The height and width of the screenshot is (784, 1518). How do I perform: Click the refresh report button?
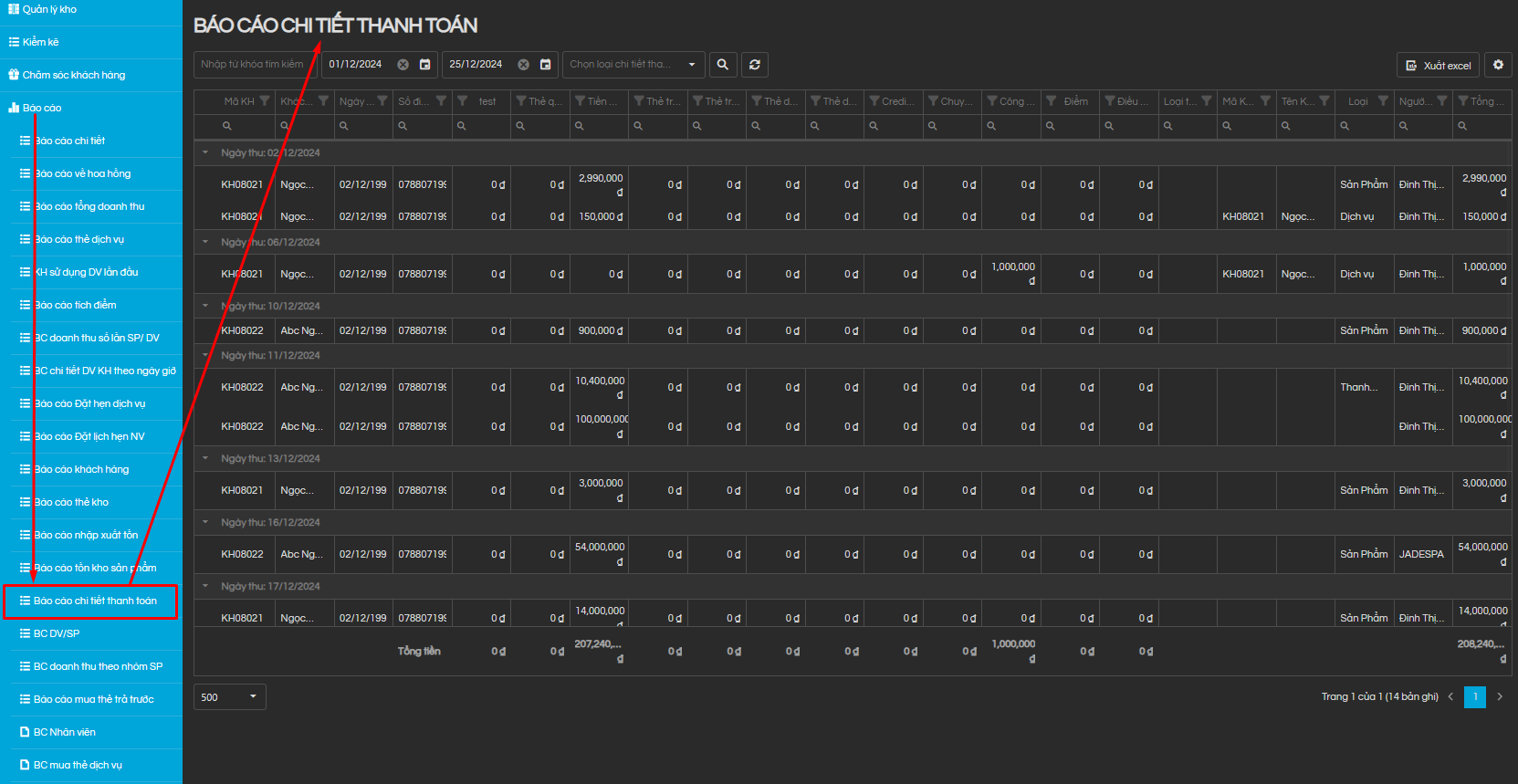[755, 65]
